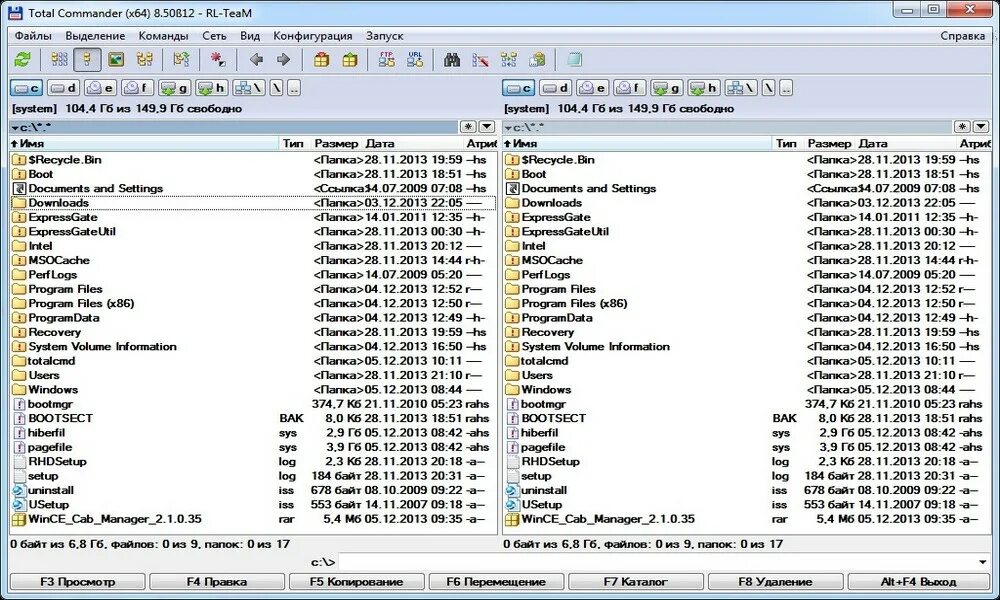The height and width of the screenshot is (600, 1000).
Task: Click the Pack files gift box icon
Action: (x=321, y=60)
